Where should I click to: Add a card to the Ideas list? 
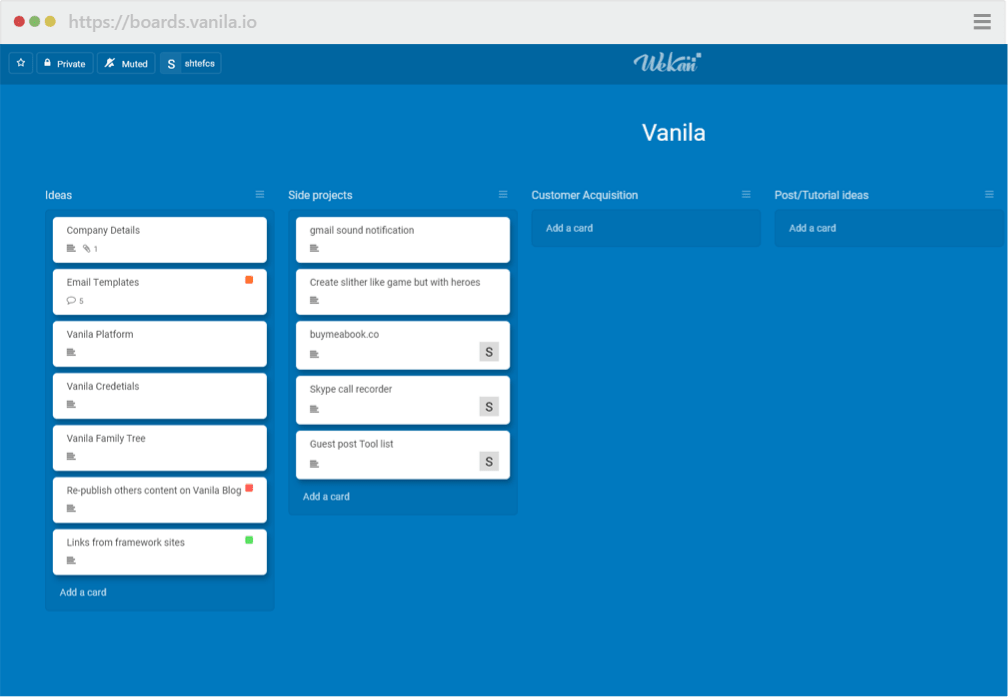coord(83,592)
